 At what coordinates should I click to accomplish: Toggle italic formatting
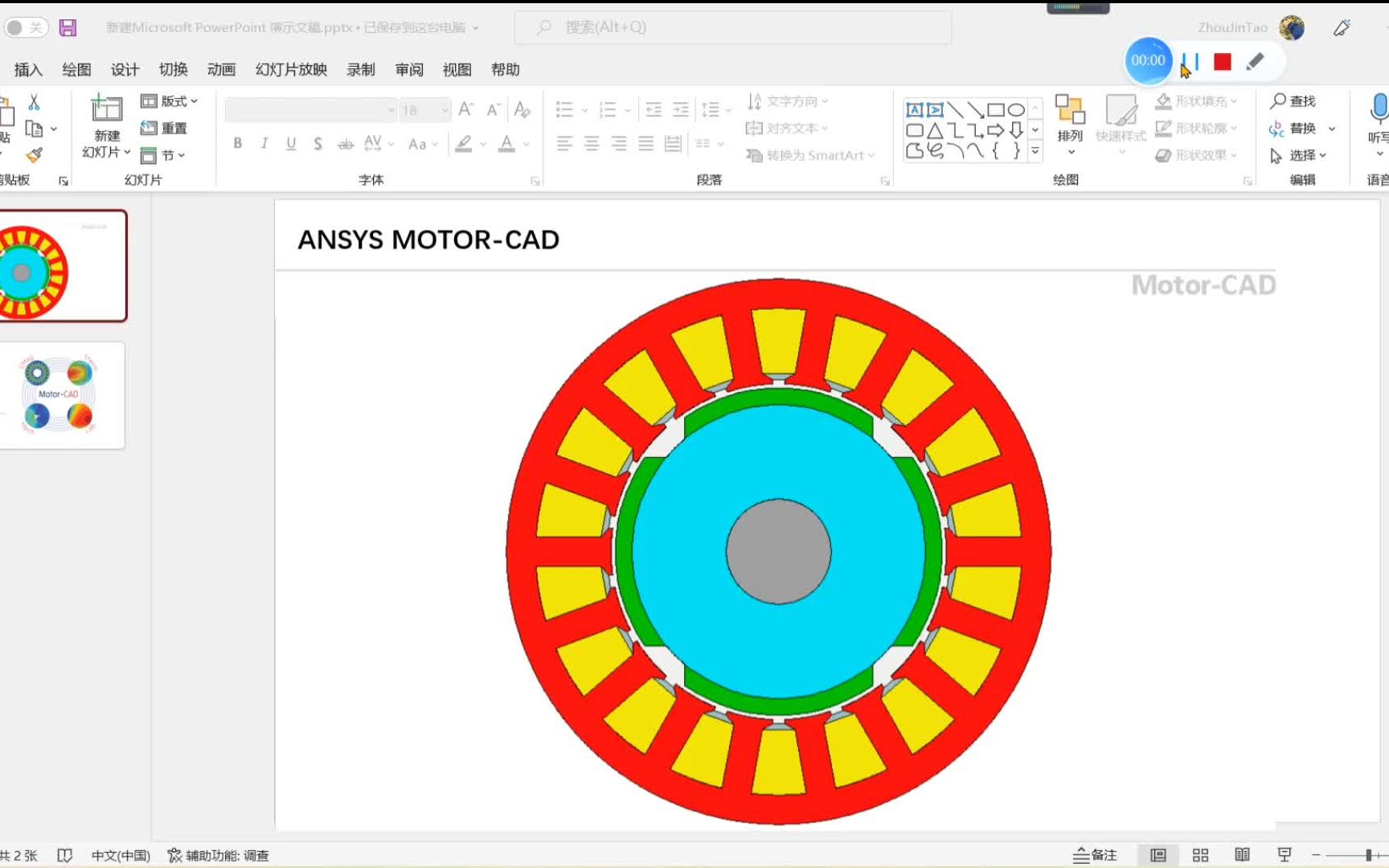[264, 143]
